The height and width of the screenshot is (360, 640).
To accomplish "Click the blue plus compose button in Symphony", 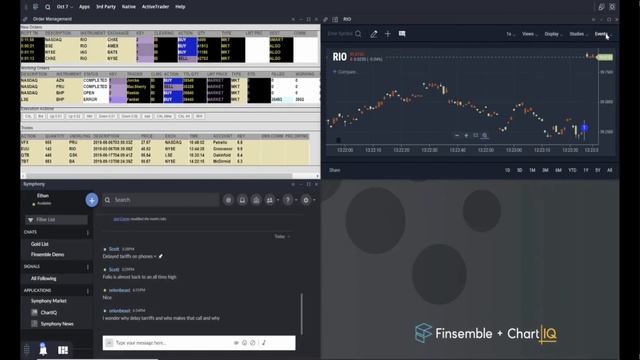I will point(92,200).
